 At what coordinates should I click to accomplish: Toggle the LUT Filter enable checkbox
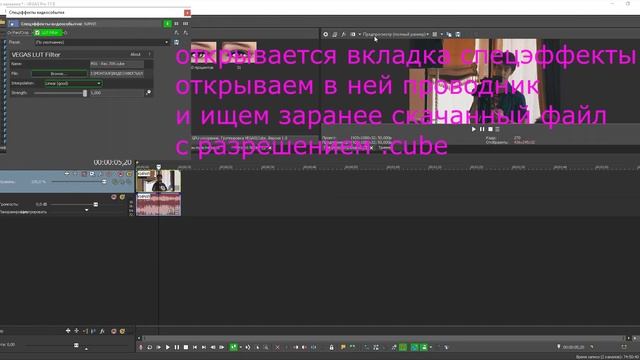(x=37, y=33)
